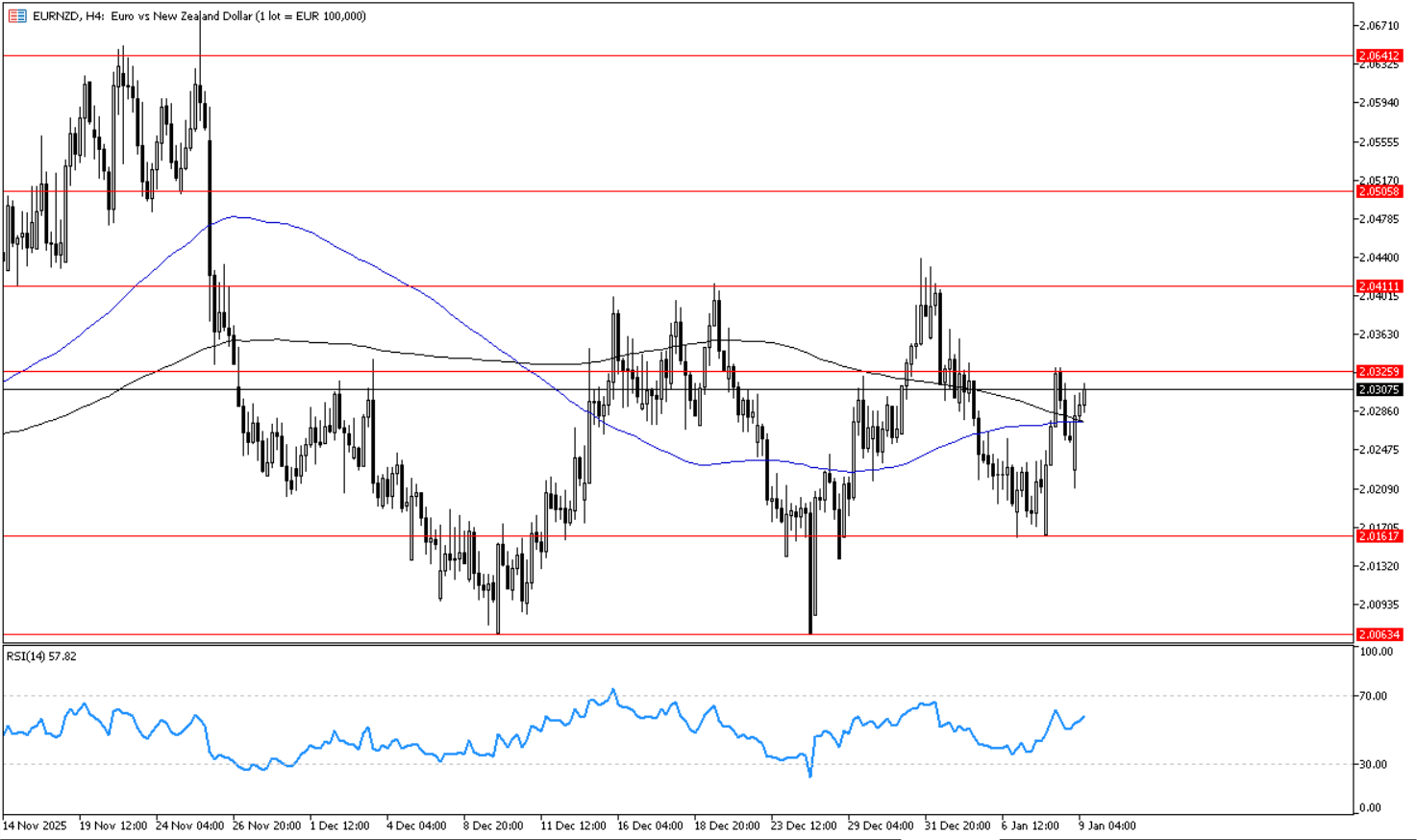This screenshot has width=1417, height=840.
Task: Click the 70.00 RSI level label
Action: (1372, 696)
